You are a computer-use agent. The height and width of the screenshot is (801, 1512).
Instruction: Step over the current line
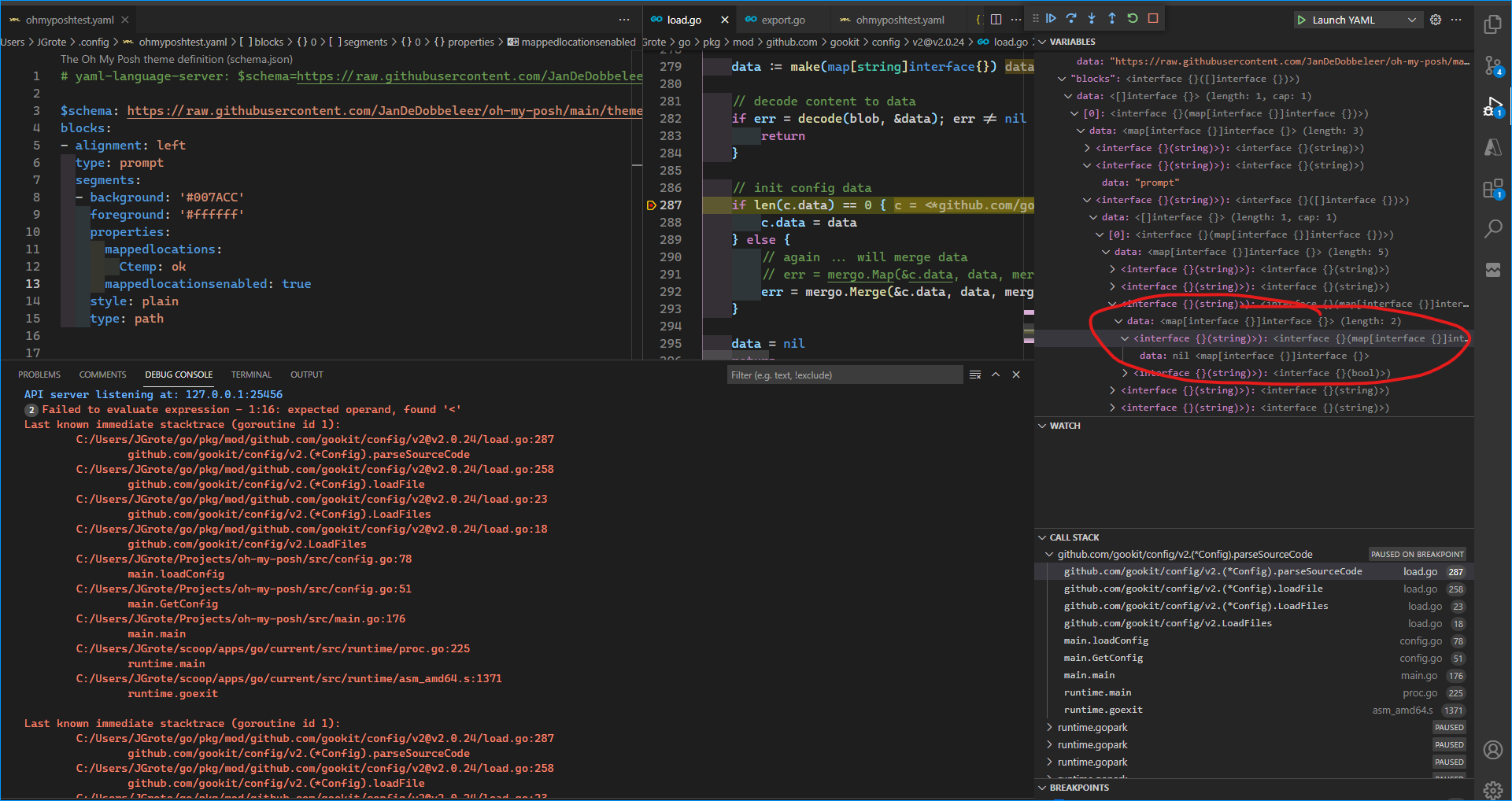coord(1072,18)
